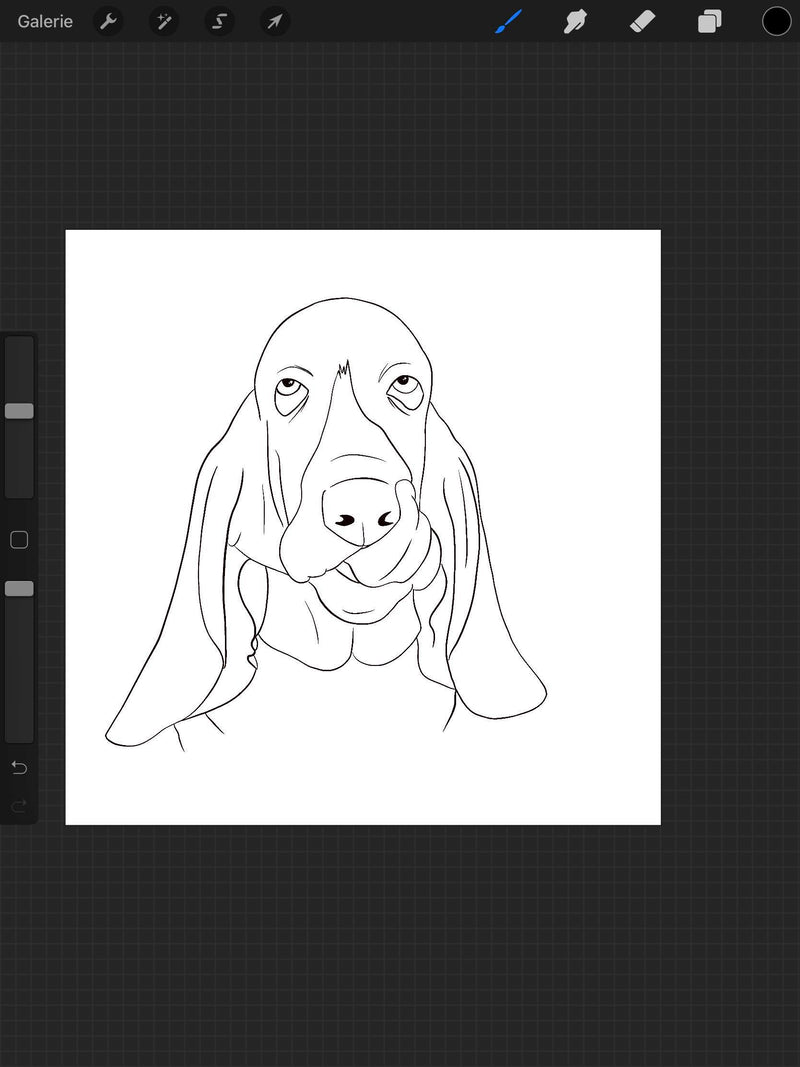Image resolution: width=800 pixels, height=1067 pixels.
Task: Open the Actions wrench menu
Action: (108, 21)
